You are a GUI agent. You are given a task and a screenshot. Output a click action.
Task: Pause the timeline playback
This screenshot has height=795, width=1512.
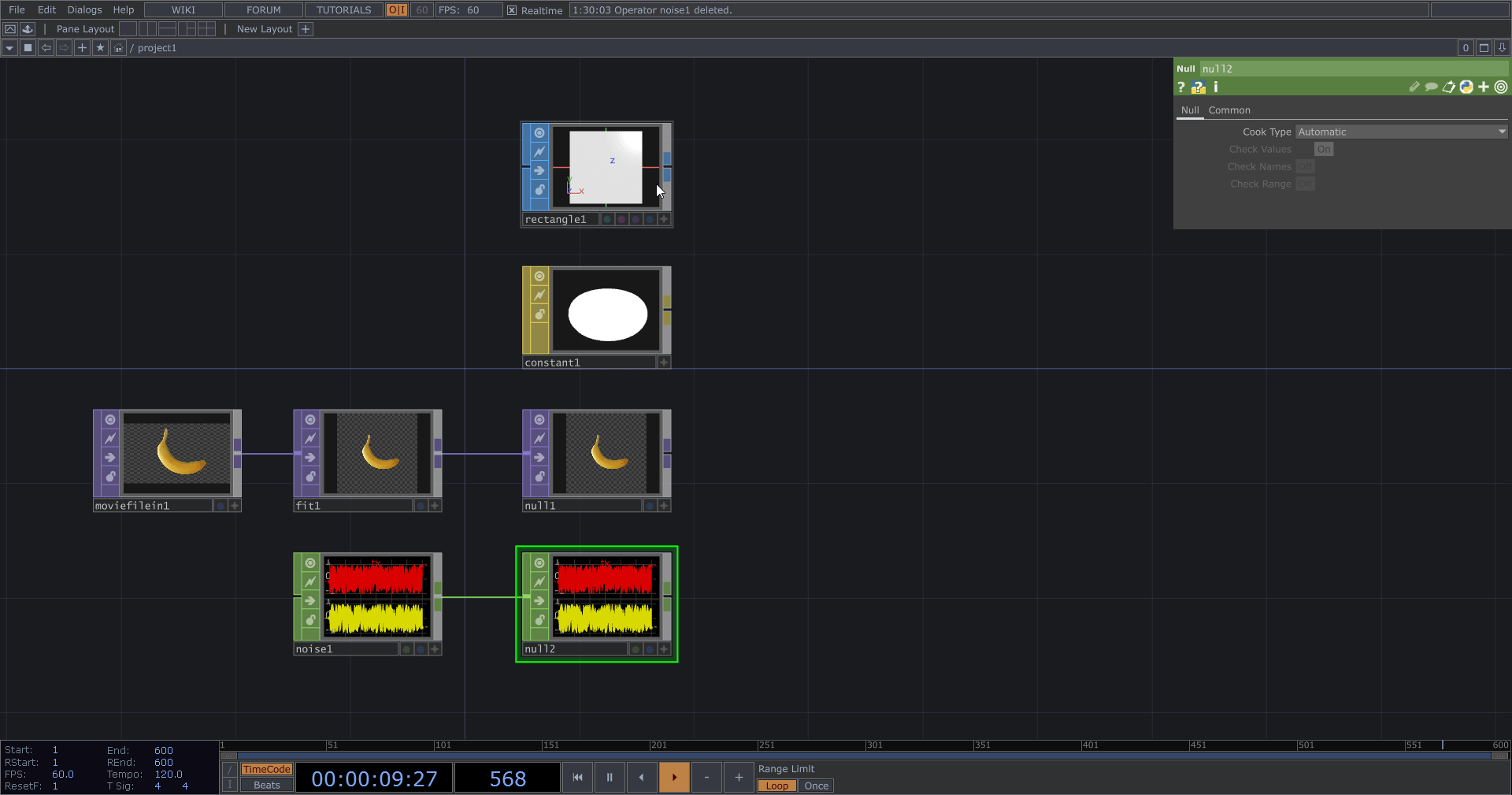pyautogui.click(x=609, y=778)
